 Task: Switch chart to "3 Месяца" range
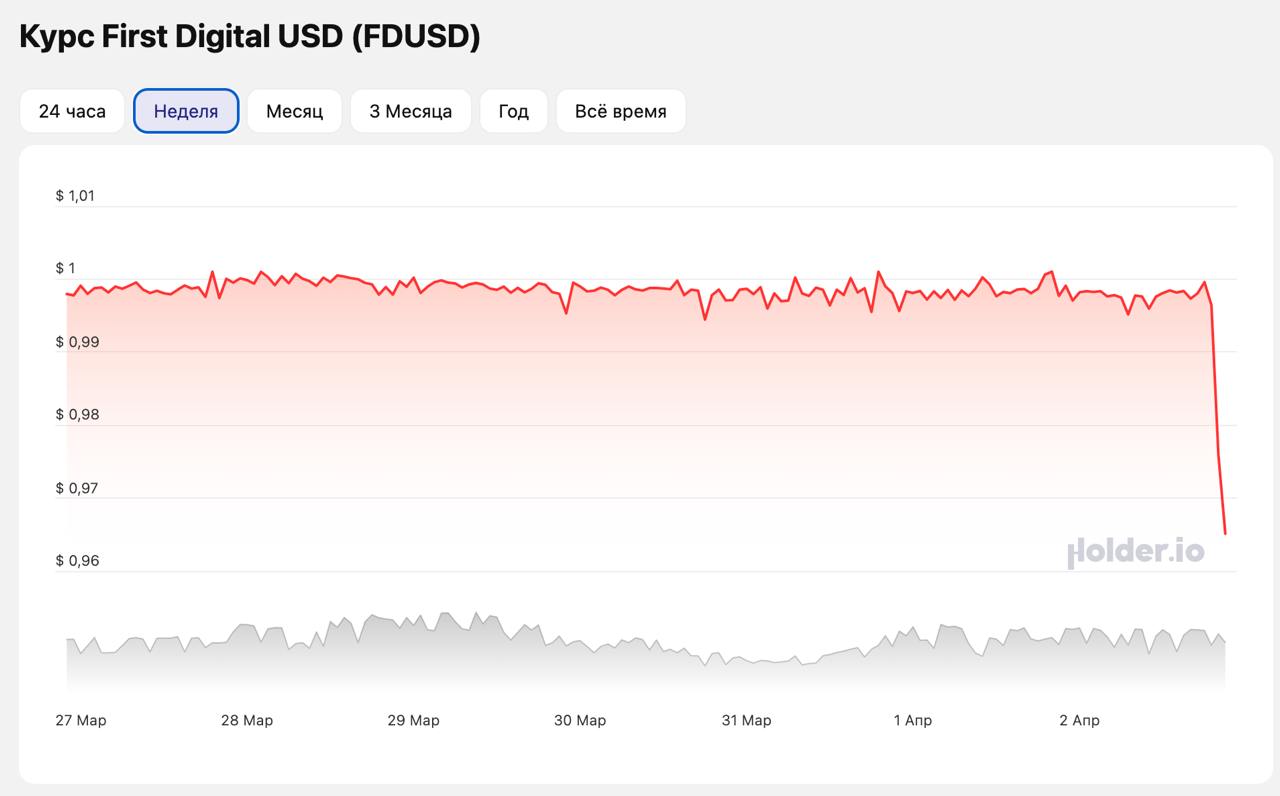point(410,111)
